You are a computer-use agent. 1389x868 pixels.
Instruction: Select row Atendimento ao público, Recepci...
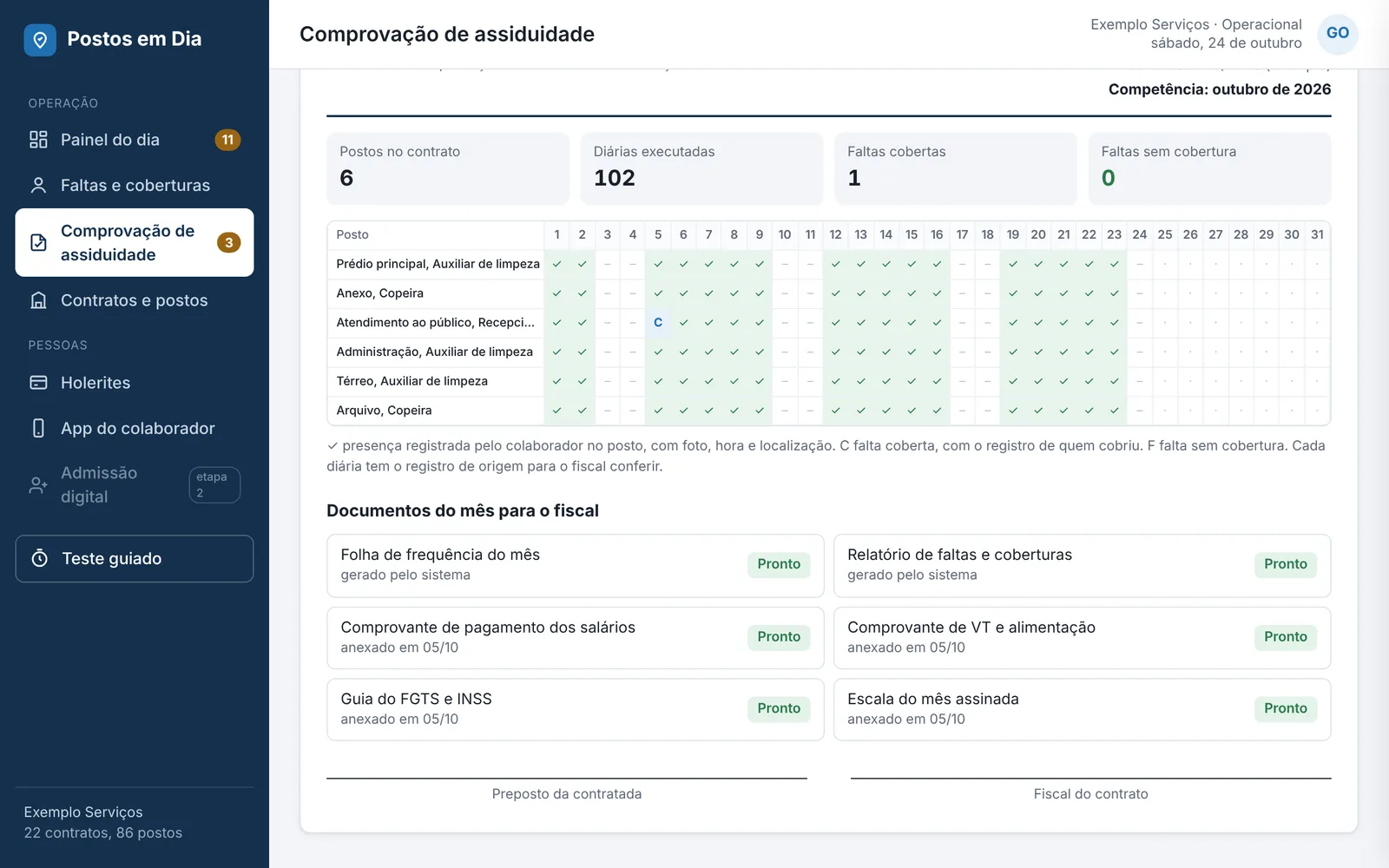click(x=828, y=322)
